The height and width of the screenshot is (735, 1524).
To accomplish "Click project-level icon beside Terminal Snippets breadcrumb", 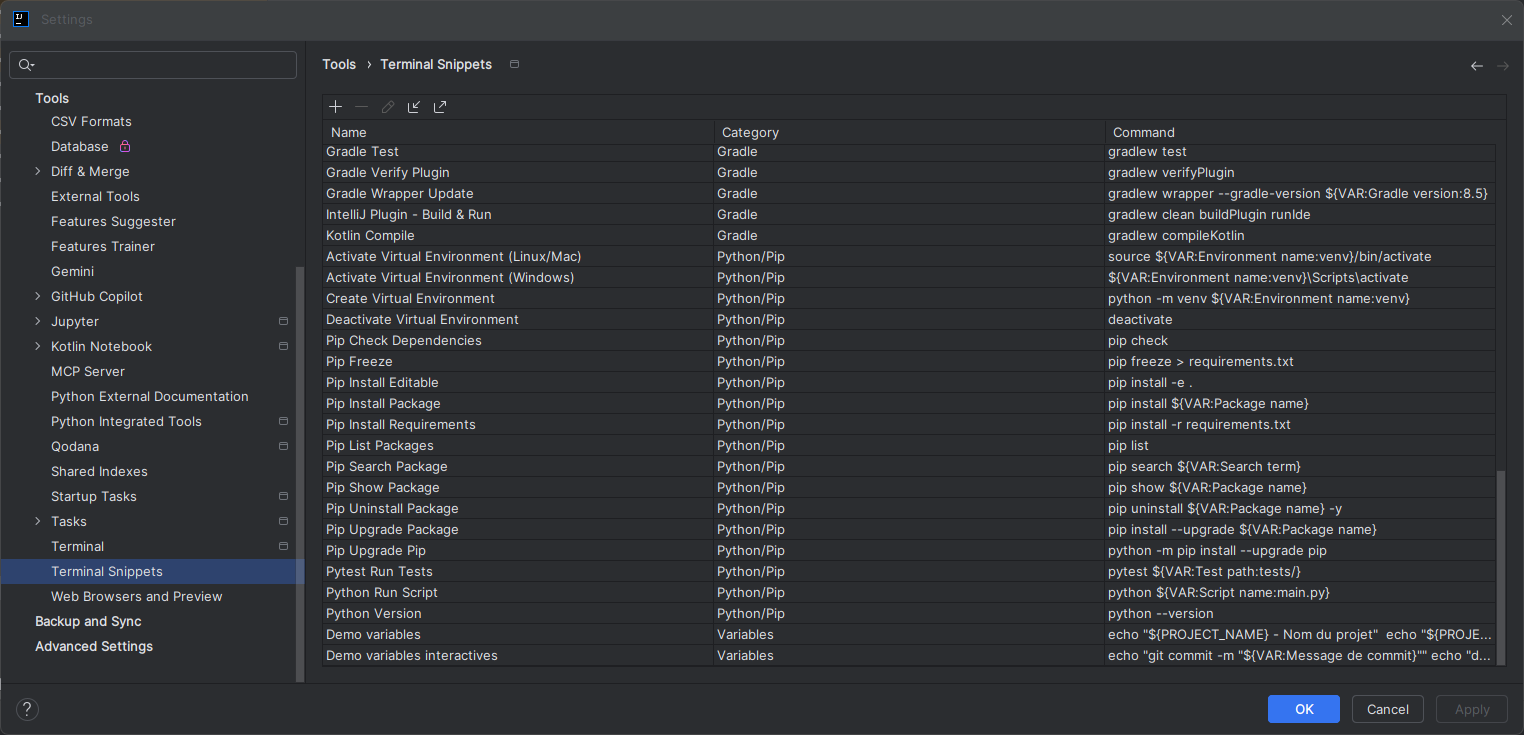I will pyautogui.click(x=515, y=64).
